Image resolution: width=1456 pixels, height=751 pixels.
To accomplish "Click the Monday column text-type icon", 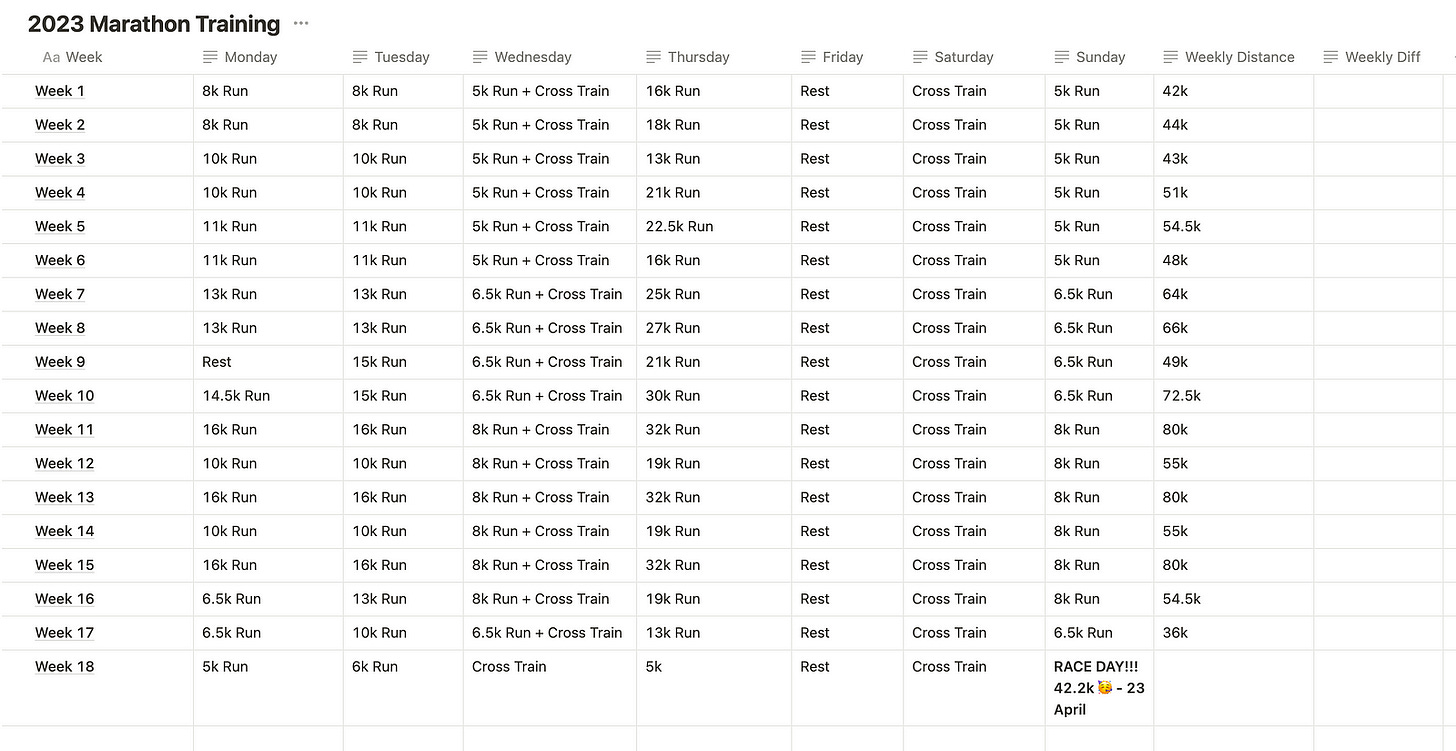I will coord(210,57).
